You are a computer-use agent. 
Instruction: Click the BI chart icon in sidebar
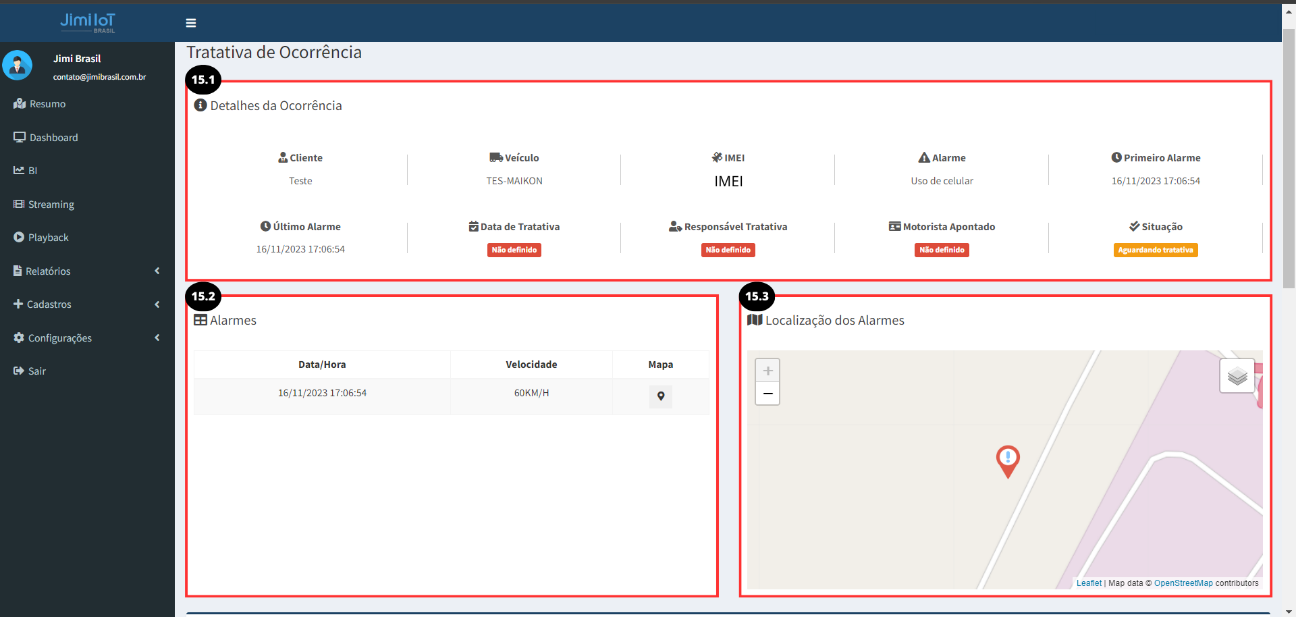pyautogui.click(x=18, y=171)
